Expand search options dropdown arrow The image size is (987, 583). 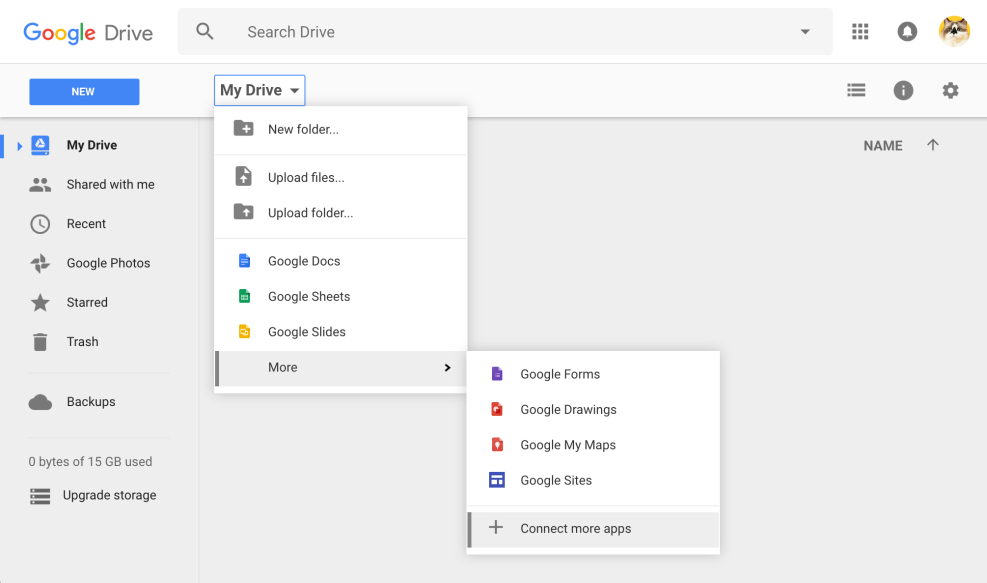point(804,31)
